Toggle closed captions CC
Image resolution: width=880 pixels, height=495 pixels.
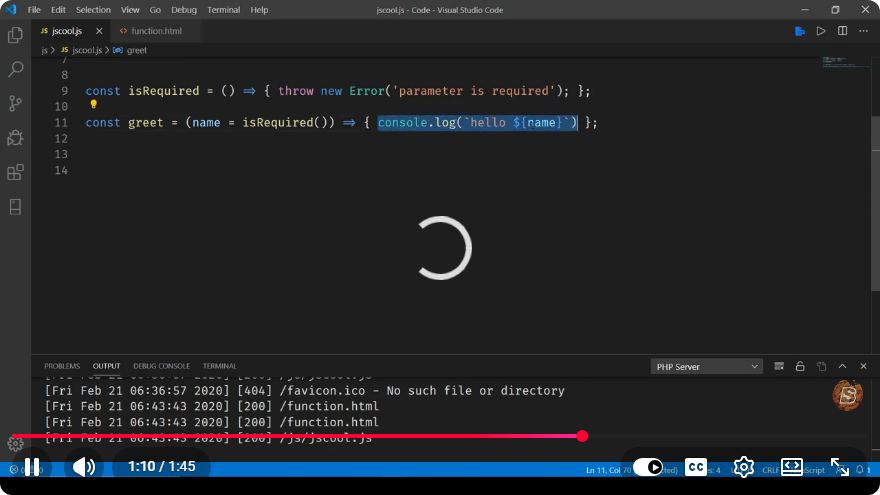[x=696, y=467]
